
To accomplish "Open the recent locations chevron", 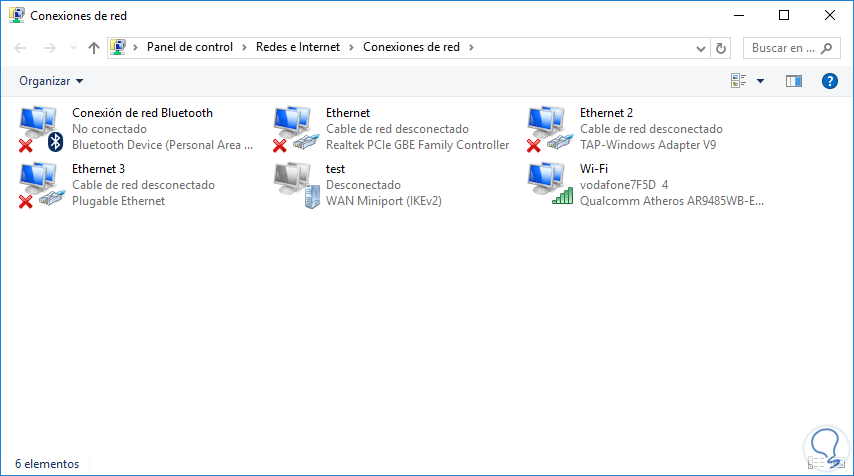I will 73,48.
